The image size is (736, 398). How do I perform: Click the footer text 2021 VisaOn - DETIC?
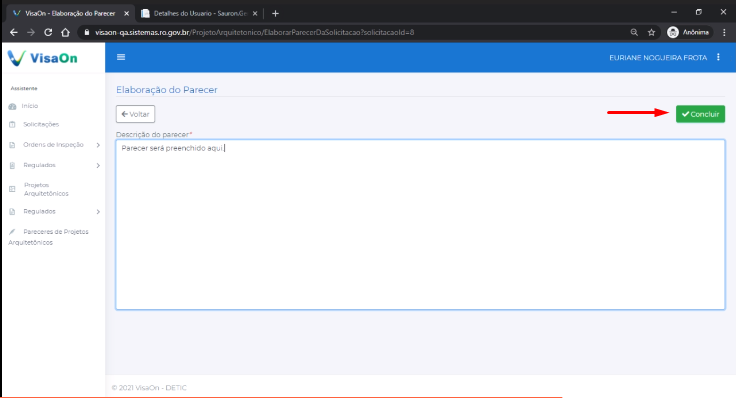click(149, 388)
